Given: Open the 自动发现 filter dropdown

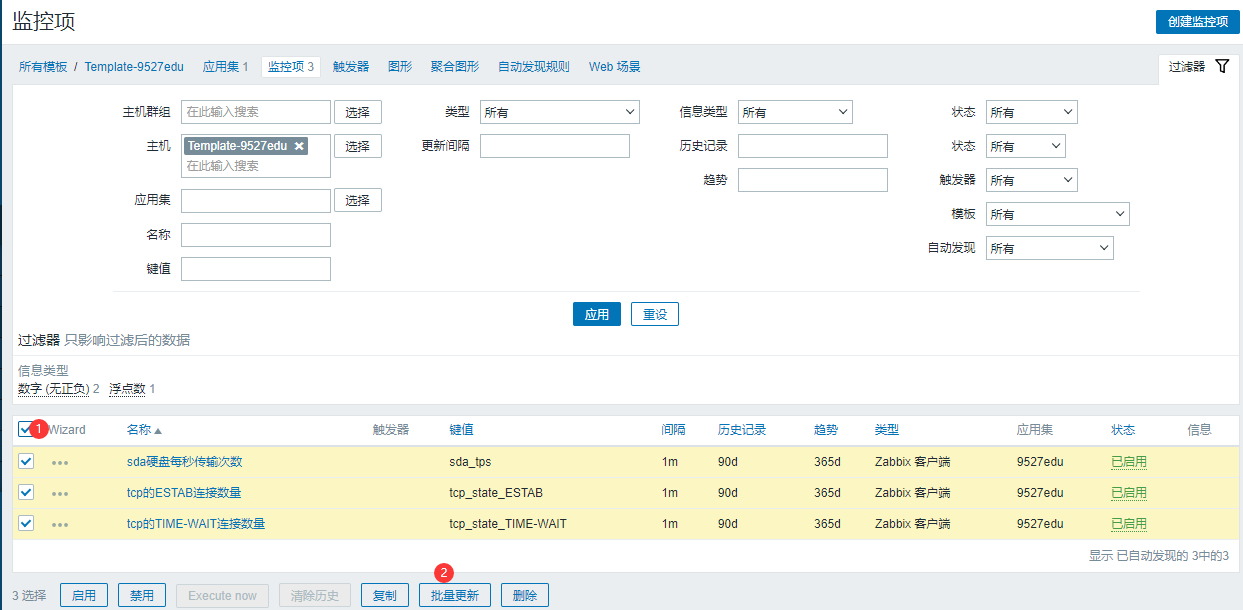Looking at the screenshot, I should point(1049,248).
